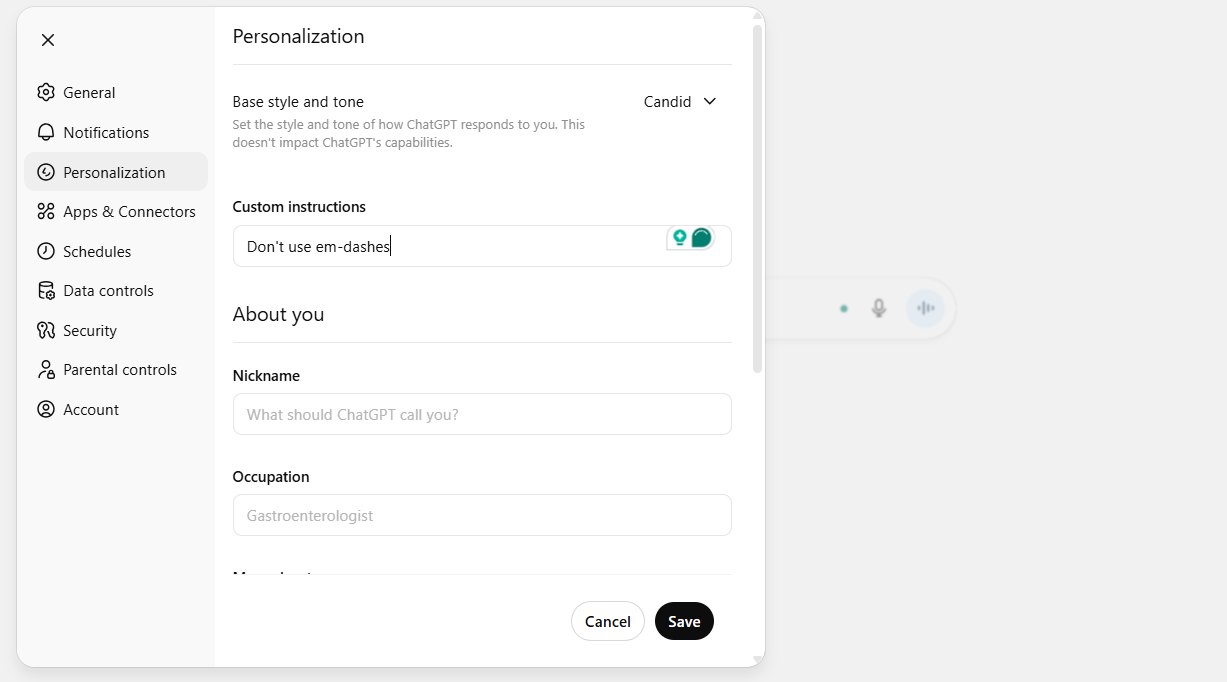Click the Notifications bell icon

[x=46, y=133]
